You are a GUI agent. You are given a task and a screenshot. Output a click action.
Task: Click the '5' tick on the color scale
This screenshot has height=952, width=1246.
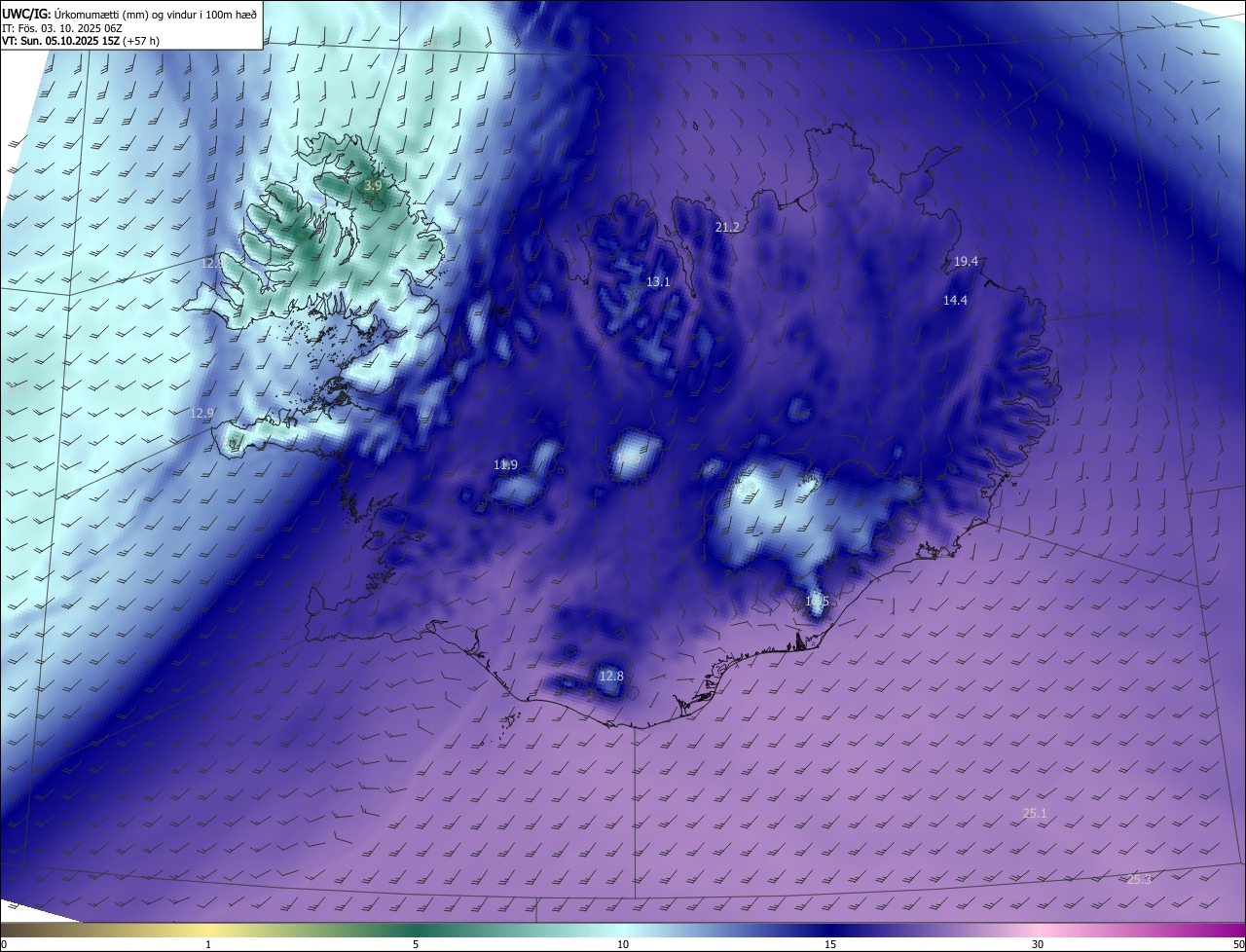[416, 944]
